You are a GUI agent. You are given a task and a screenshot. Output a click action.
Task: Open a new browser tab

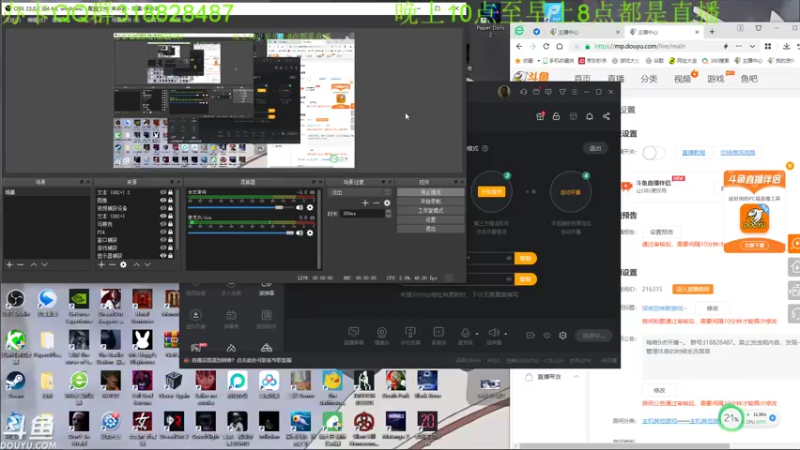click(712, 32)
